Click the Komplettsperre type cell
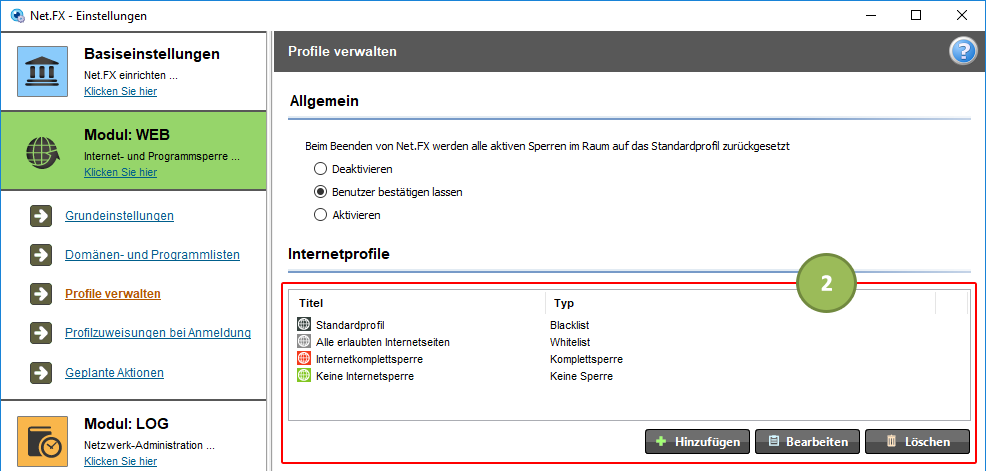 pyautogui.click(x=586, y=359)
